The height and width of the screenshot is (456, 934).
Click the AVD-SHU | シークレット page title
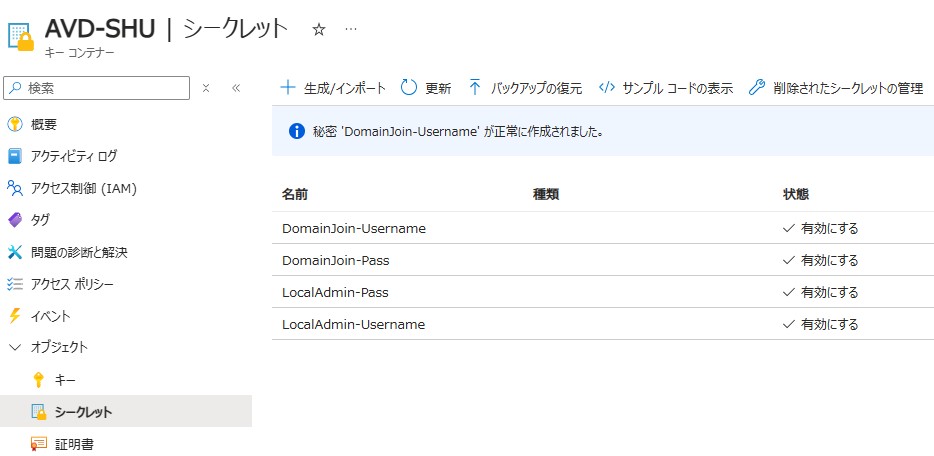[166, 29]
